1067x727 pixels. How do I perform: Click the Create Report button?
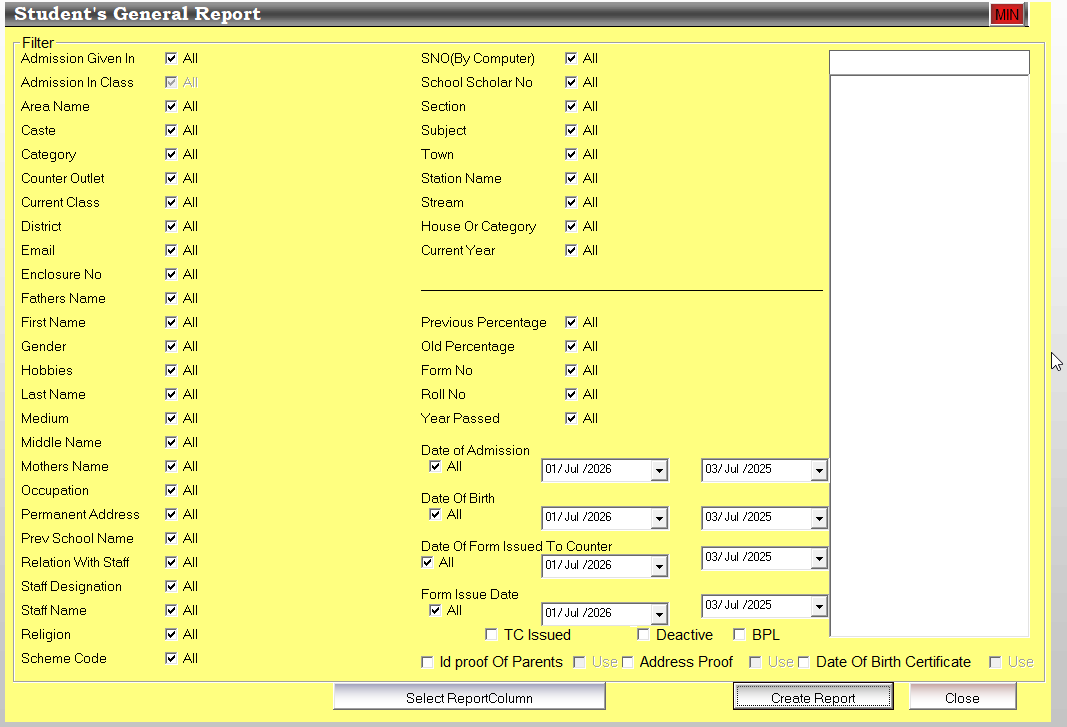tap(813, 697)
